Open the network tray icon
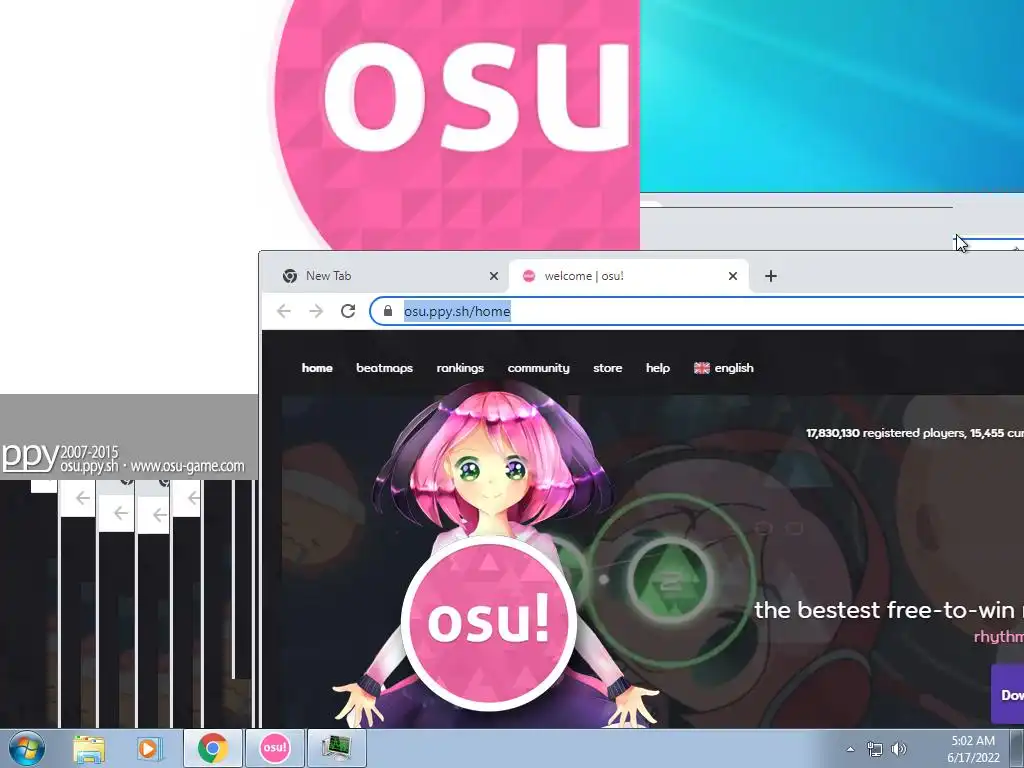 click(874, 749)
